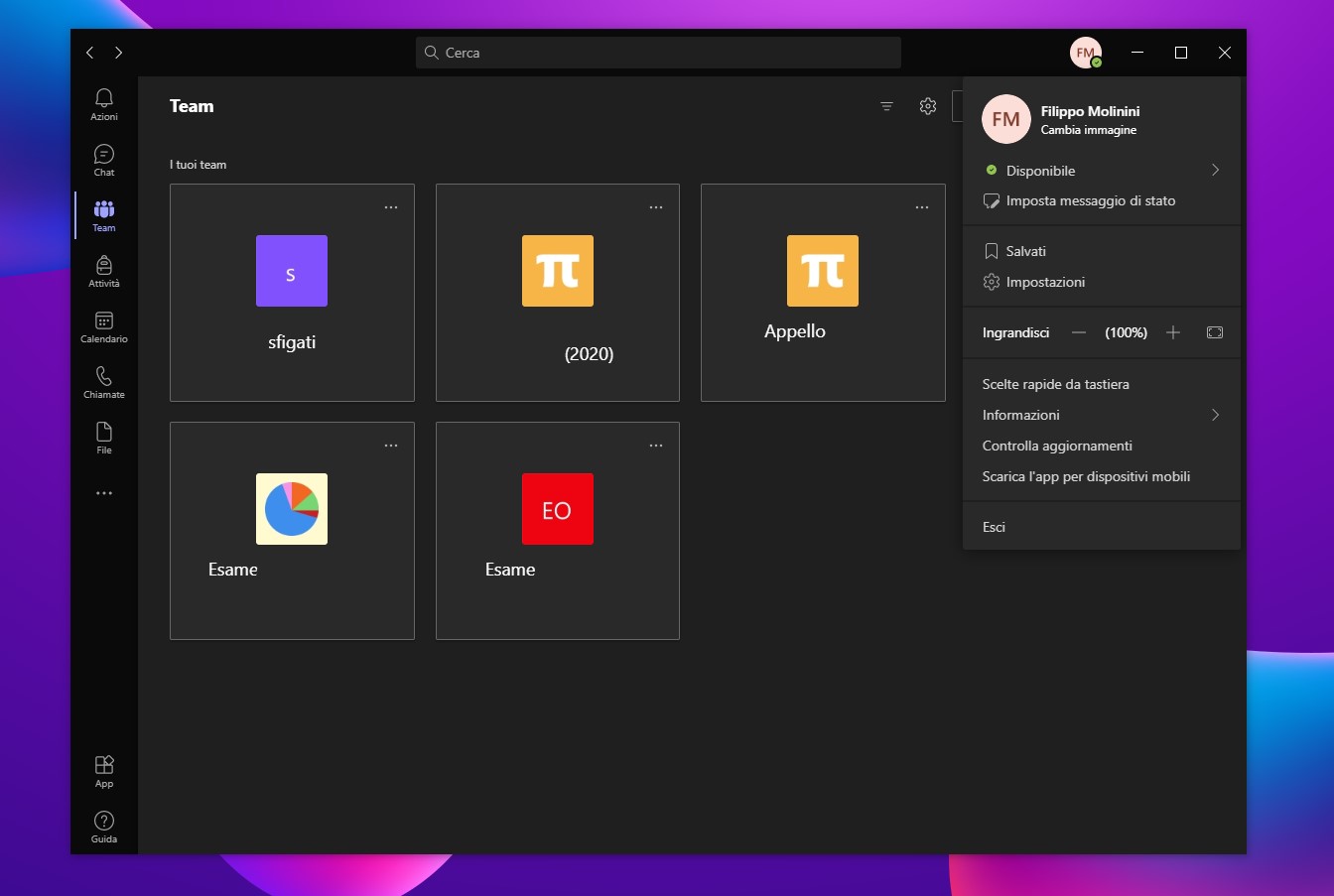Maximize the Teams window
Image resolution: width=1334 pixels, height=896 pixels.
coord(1181,53)
